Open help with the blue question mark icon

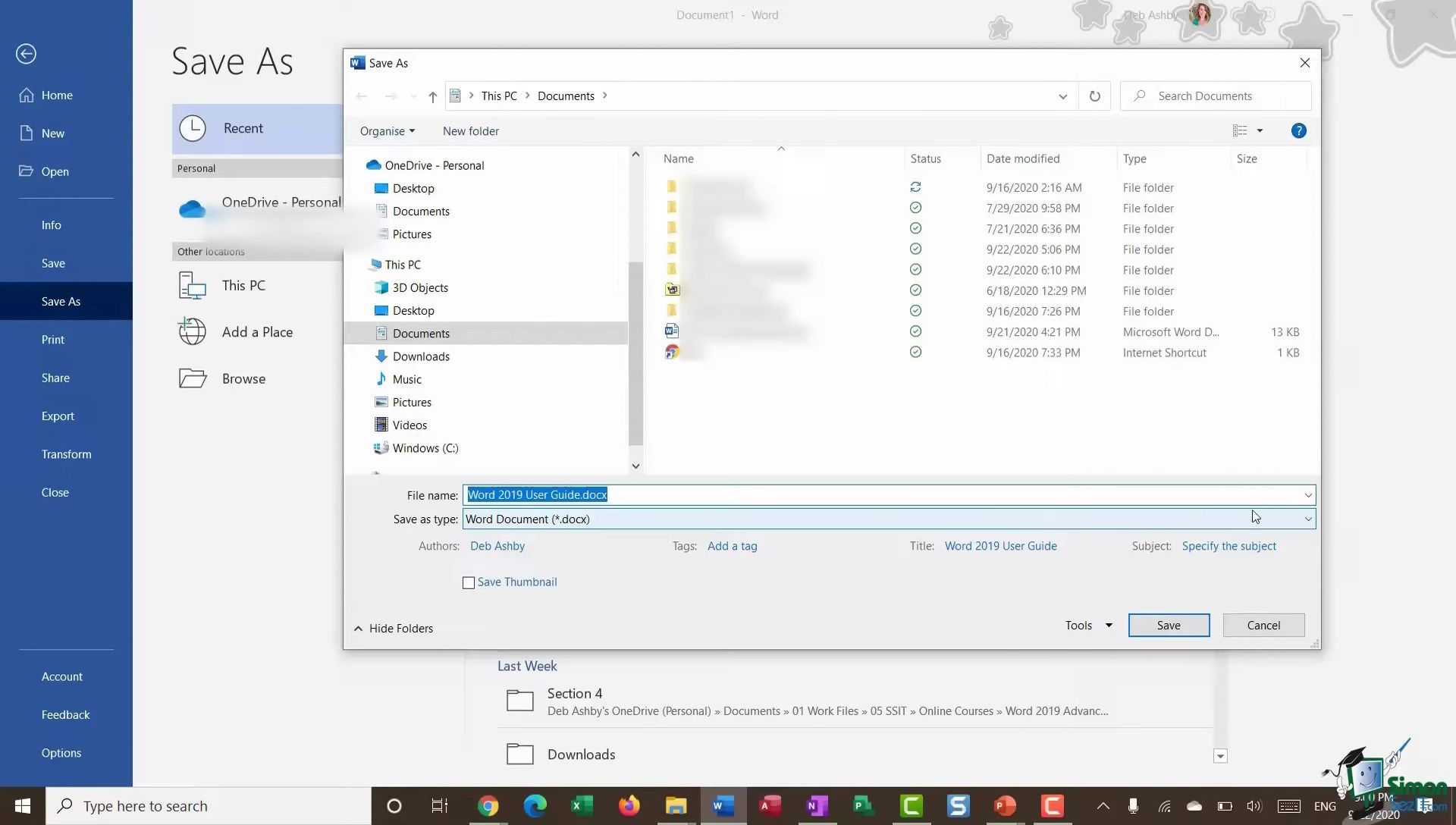[x=1298, y=131]
